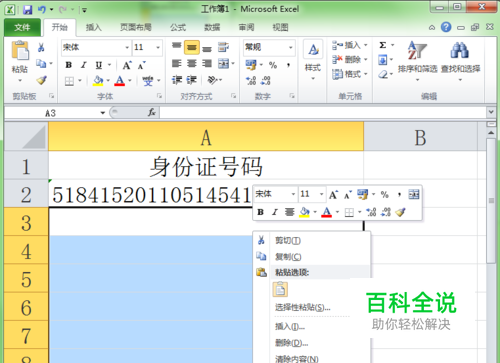Click the text orientation icon
The image size is (500, 363).
(212, 80)
